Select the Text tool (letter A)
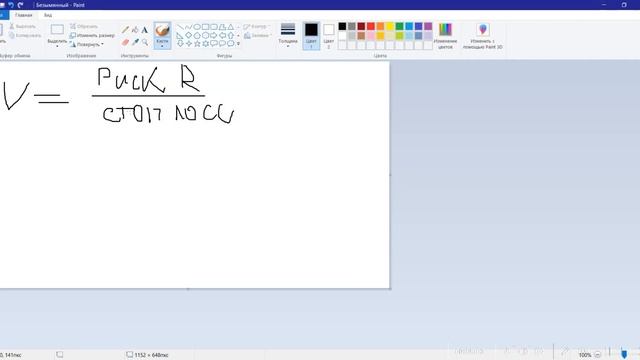Screen dimensions: 640x360 tap(145, 30)
